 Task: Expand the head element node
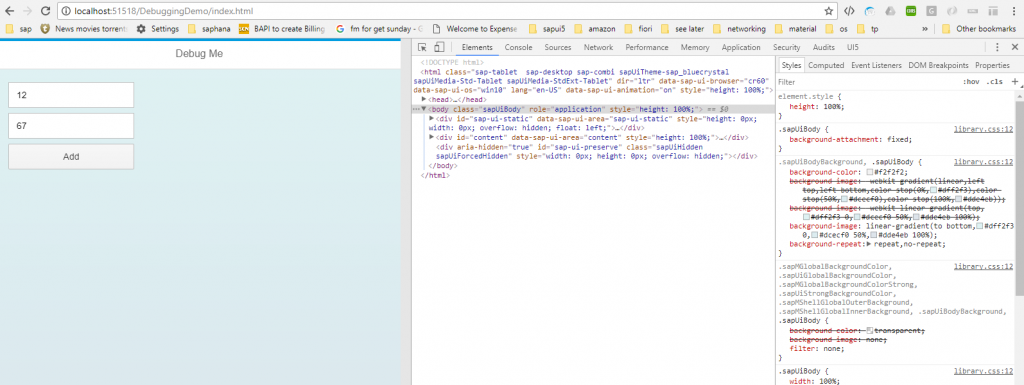(424, 99)
